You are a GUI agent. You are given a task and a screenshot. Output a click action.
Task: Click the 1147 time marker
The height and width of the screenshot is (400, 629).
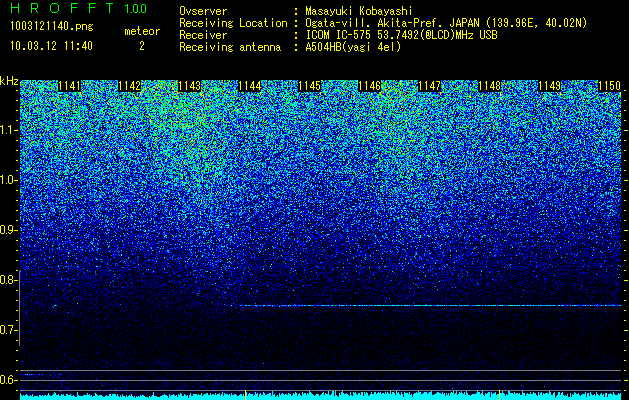430,86
